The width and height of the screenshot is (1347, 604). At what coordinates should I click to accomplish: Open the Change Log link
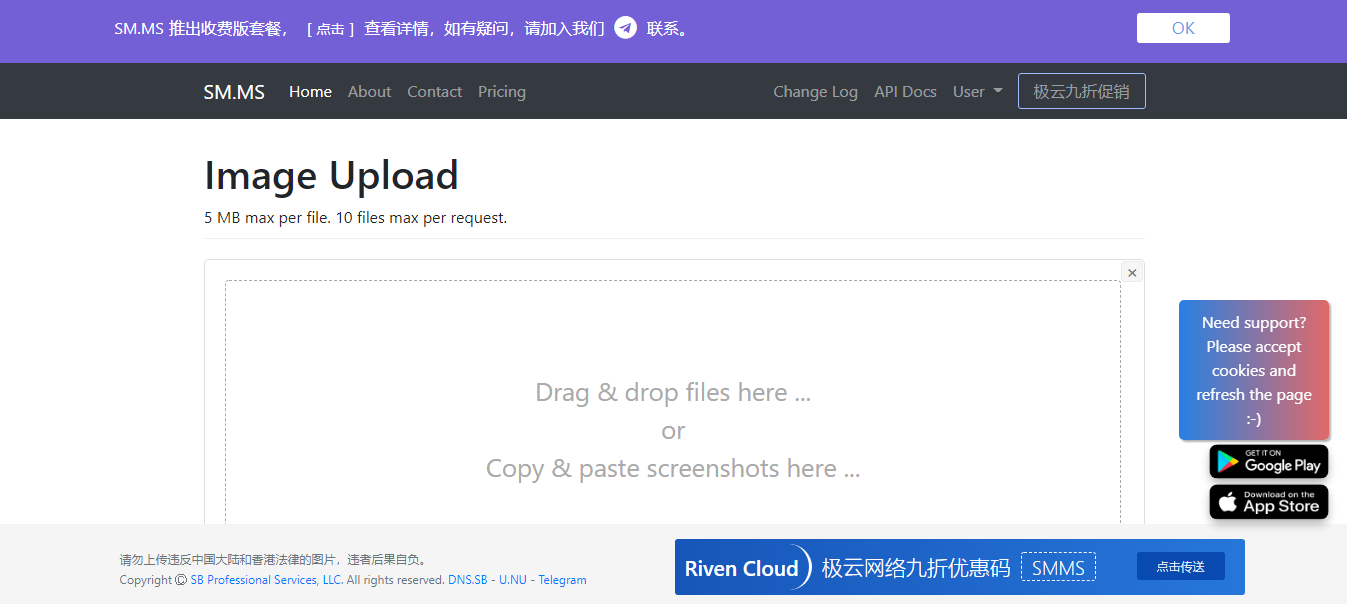[x=815, y=92]
